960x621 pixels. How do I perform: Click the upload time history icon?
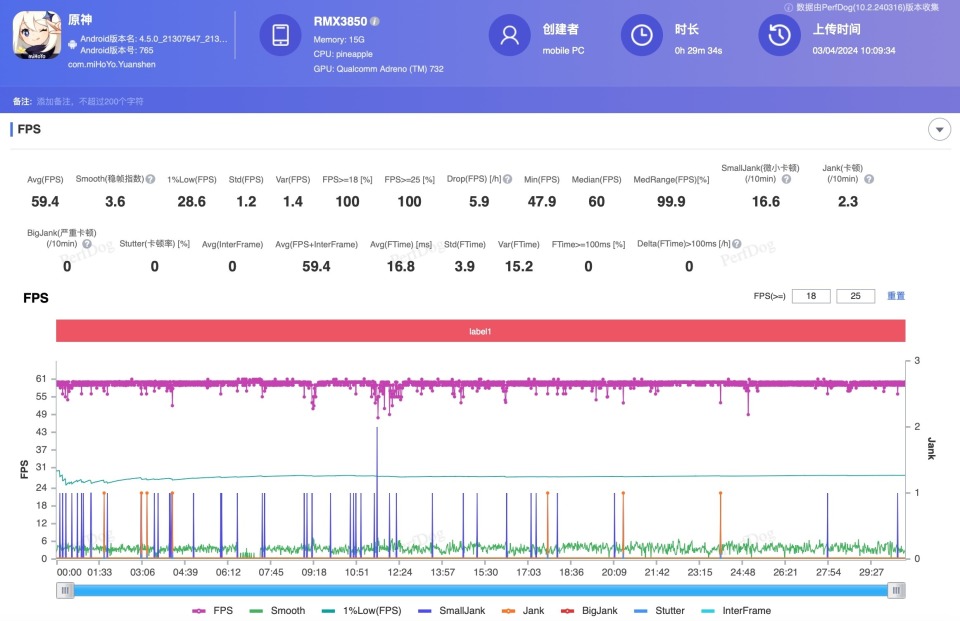(x=777, y=36)
